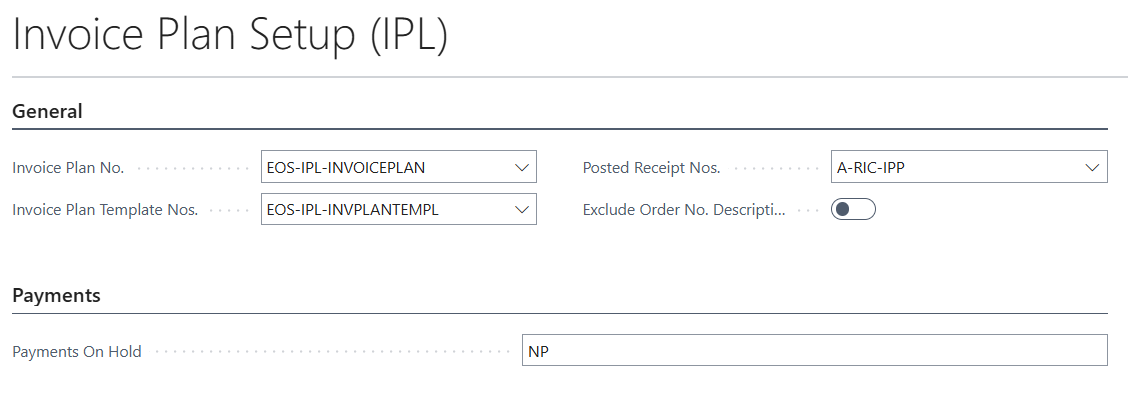Click the dotted leader after Posted Receipt Nos.

point(775,169)
